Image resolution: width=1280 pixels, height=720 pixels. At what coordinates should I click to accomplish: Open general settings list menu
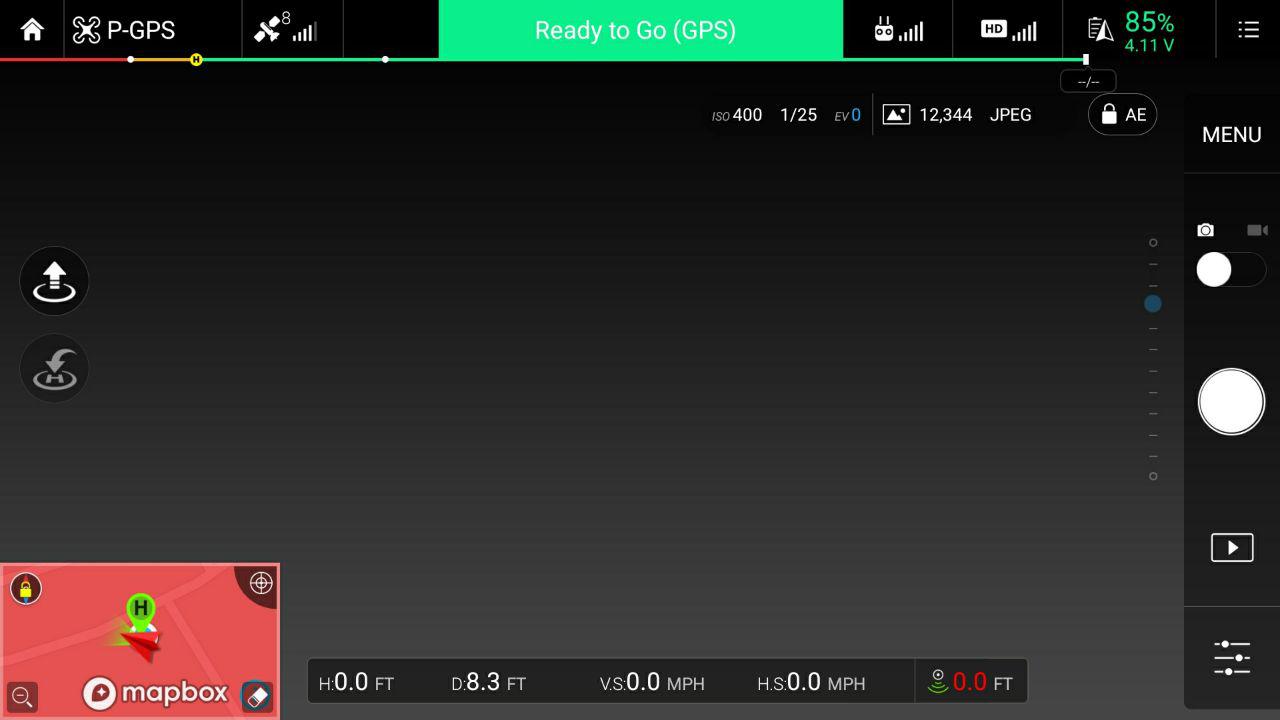[1248, 30]
